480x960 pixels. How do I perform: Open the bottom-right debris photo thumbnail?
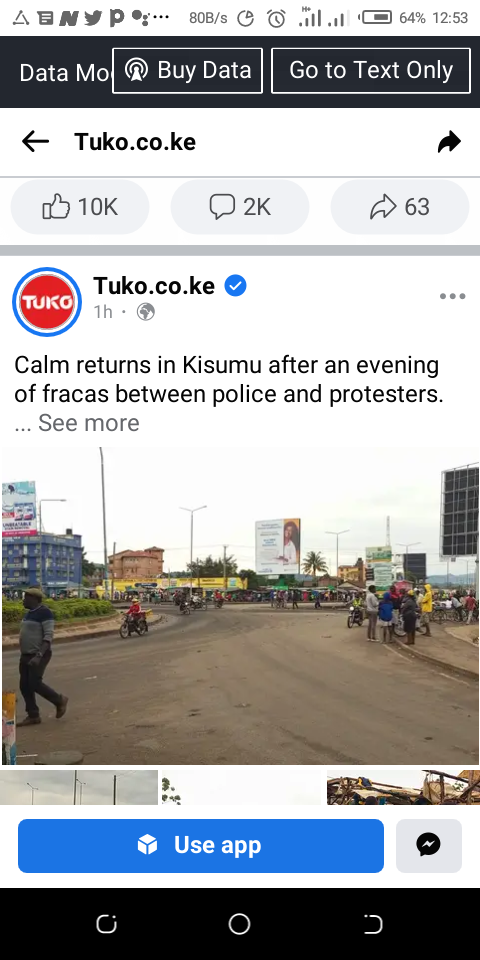point(403,787)
